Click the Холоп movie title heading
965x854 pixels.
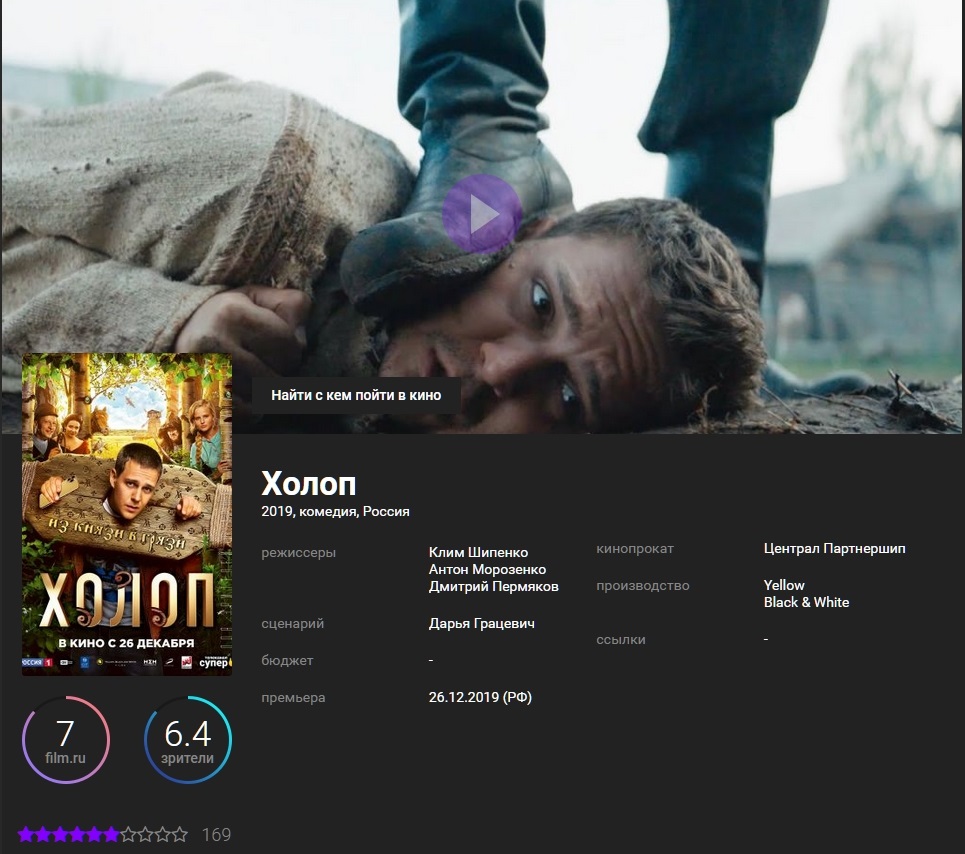308,484
